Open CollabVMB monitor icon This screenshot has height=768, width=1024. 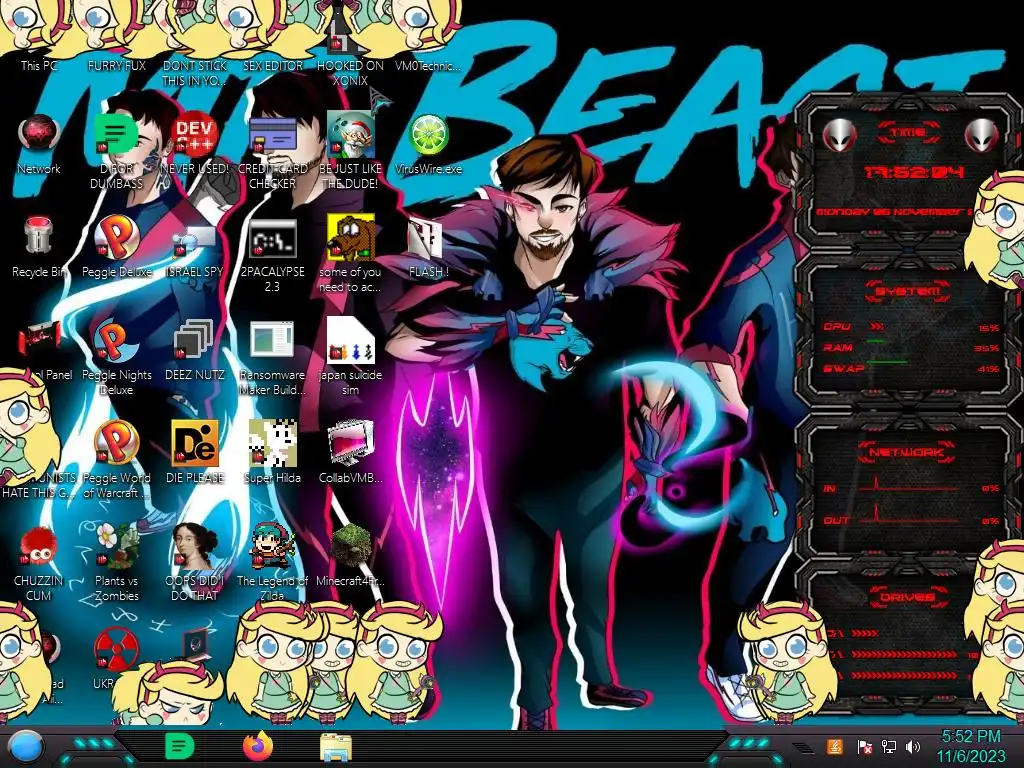point(350,443)
